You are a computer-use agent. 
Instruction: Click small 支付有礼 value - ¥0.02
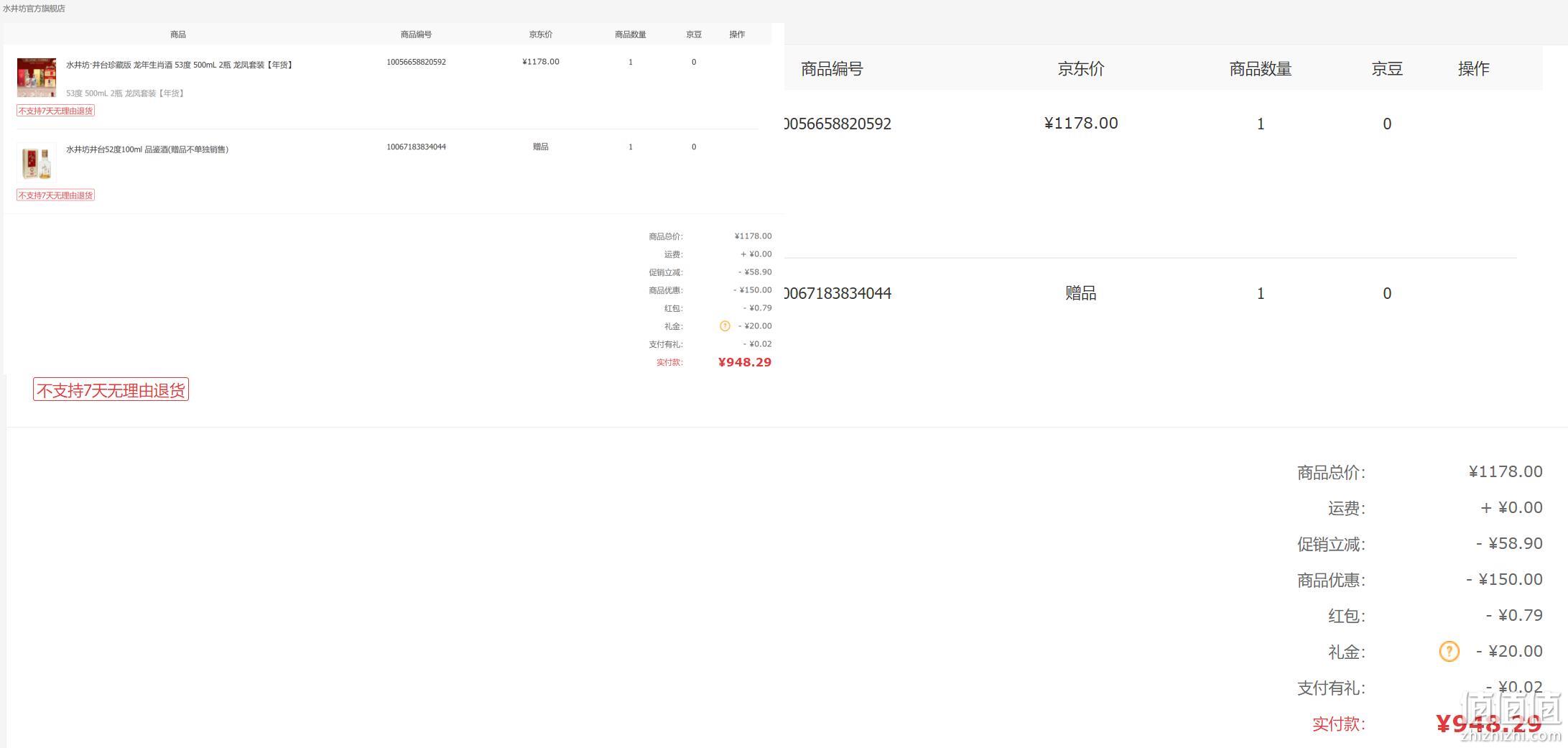click(758, 344)
